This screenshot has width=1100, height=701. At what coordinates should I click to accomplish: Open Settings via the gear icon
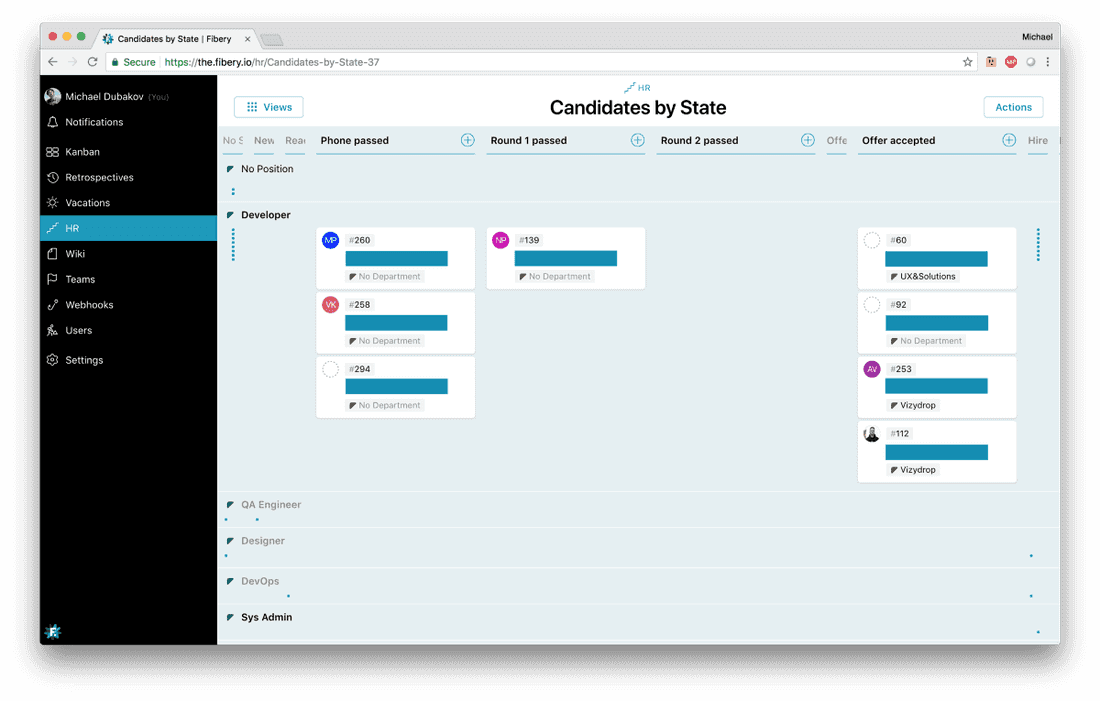[52, 359]
